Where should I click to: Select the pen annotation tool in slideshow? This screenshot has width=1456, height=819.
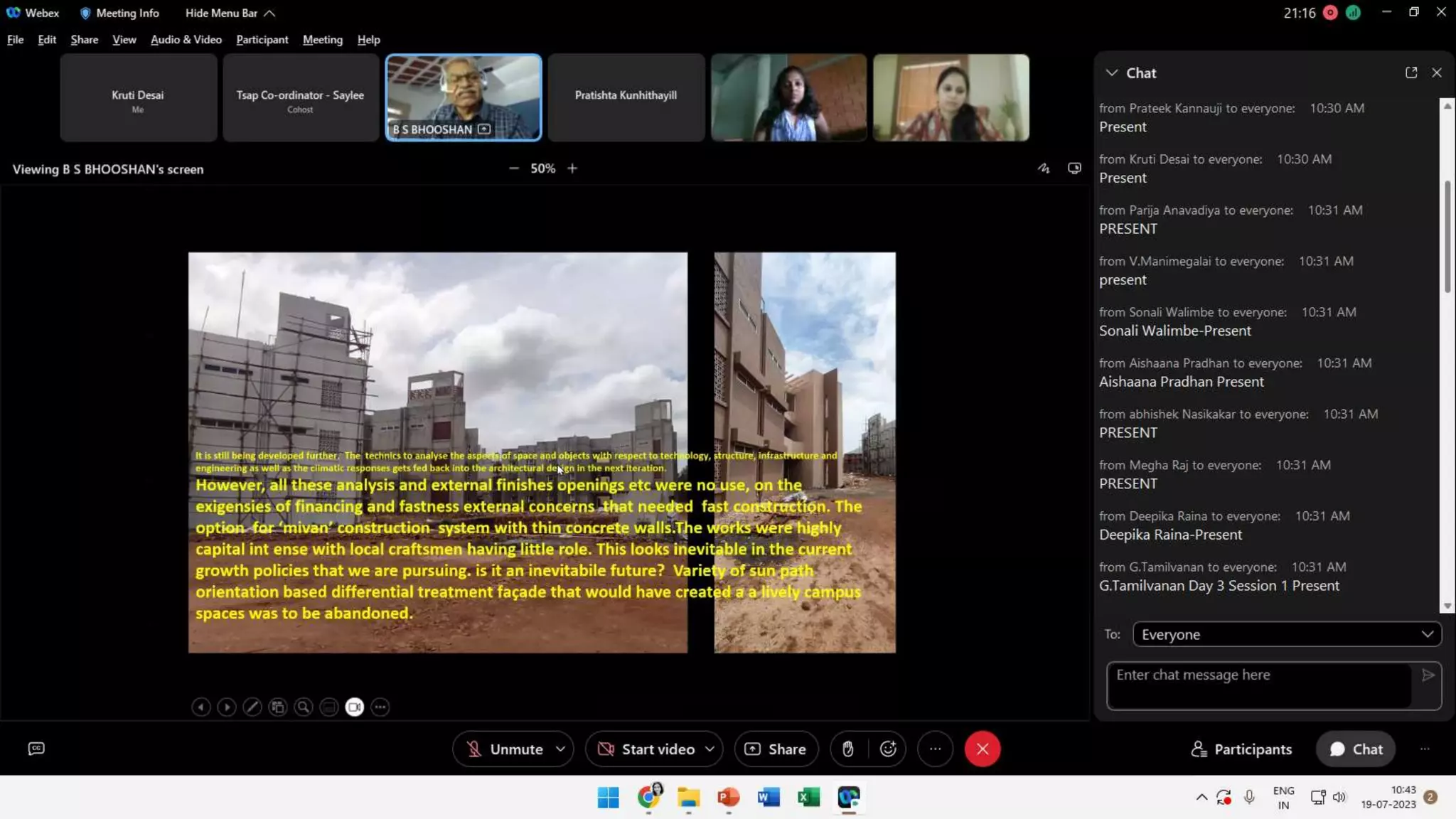pos(252,707)
